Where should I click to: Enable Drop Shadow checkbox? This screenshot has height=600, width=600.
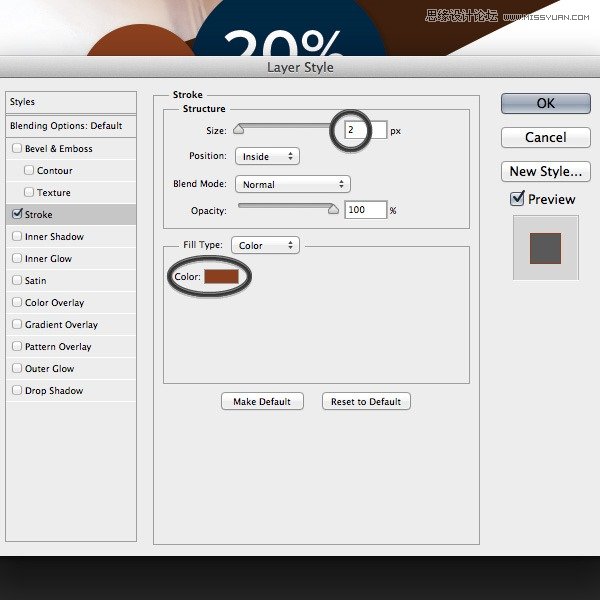pyautogui.click(x=17, y=390)
